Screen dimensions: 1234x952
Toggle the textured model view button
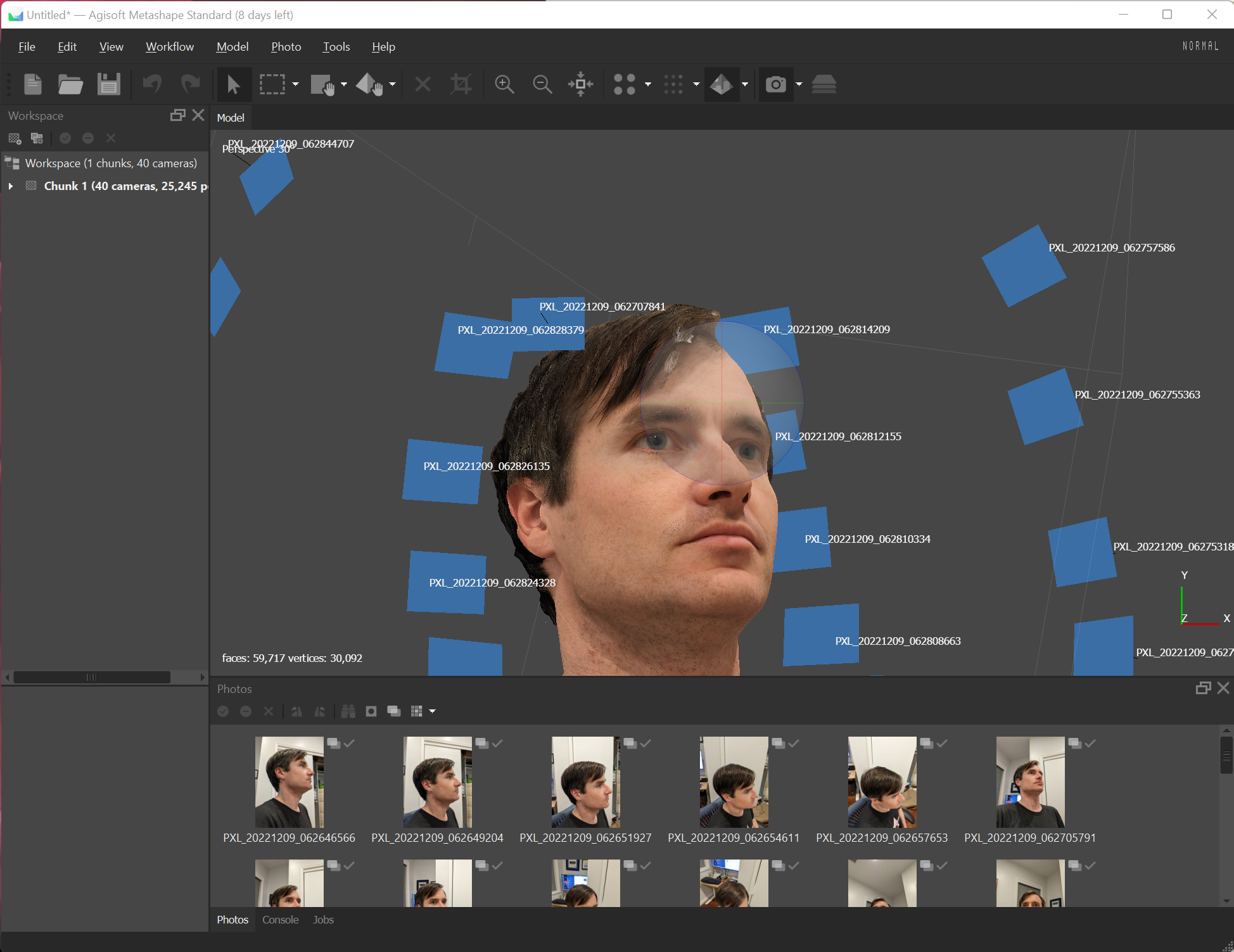point(722,84)
